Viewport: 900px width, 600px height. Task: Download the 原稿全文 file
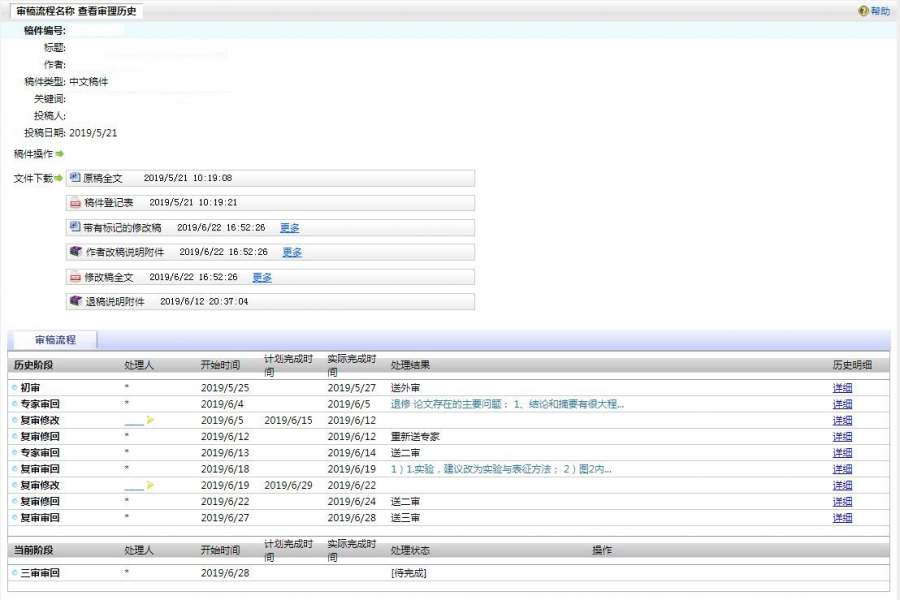coord(102,178)
